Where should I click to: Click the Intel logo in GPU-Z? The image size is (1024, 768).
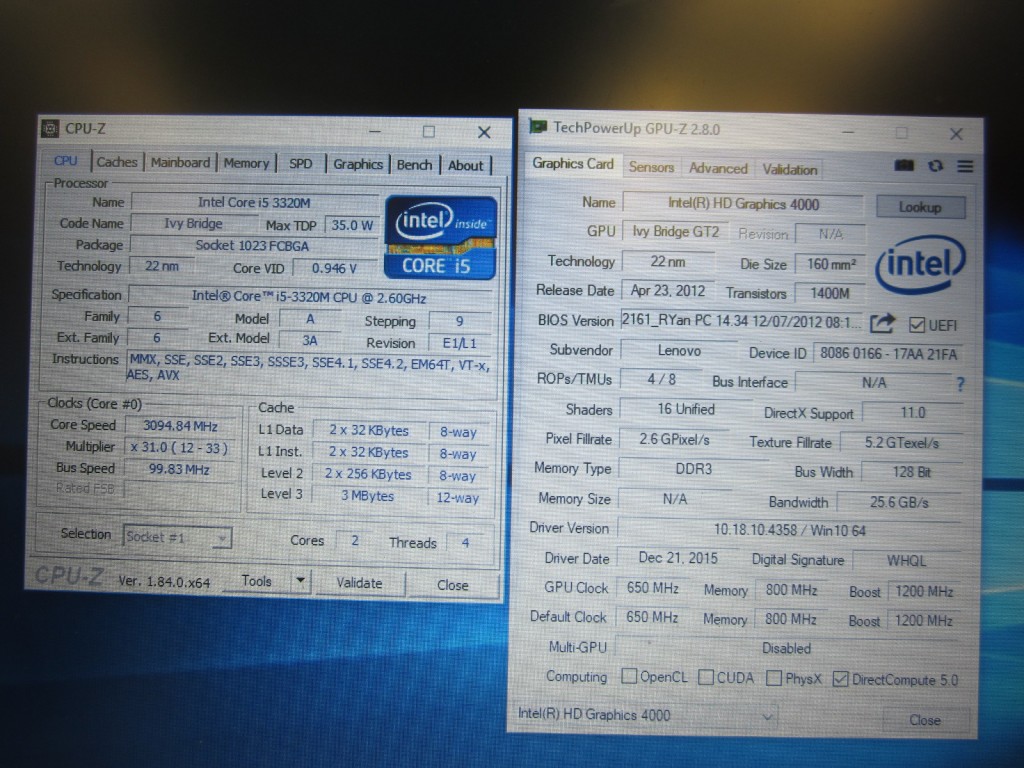tap(920, 264)
